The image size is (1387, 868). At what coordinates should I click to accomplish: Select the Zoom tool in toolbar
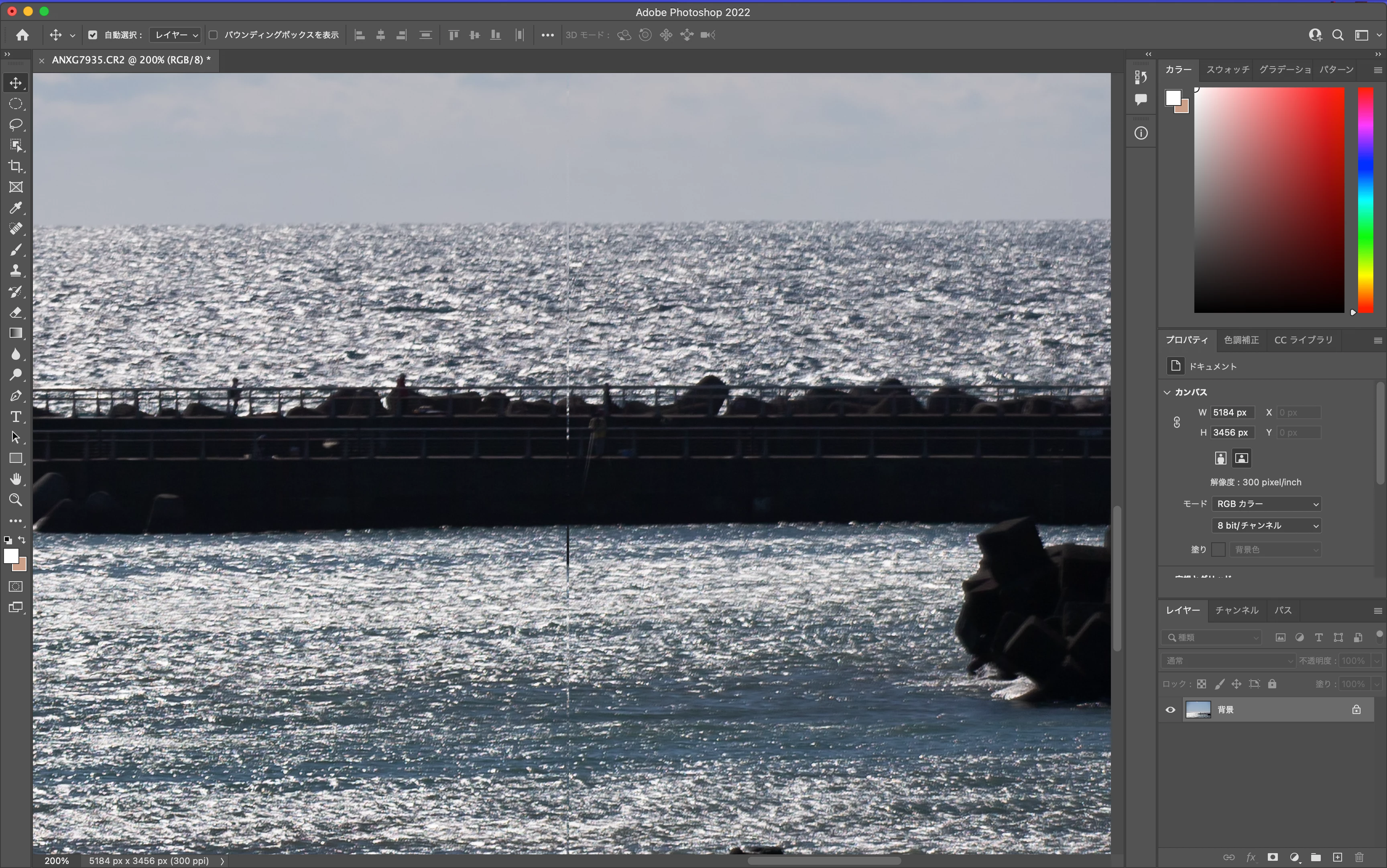pyautogui.click(x=16, y=500)
